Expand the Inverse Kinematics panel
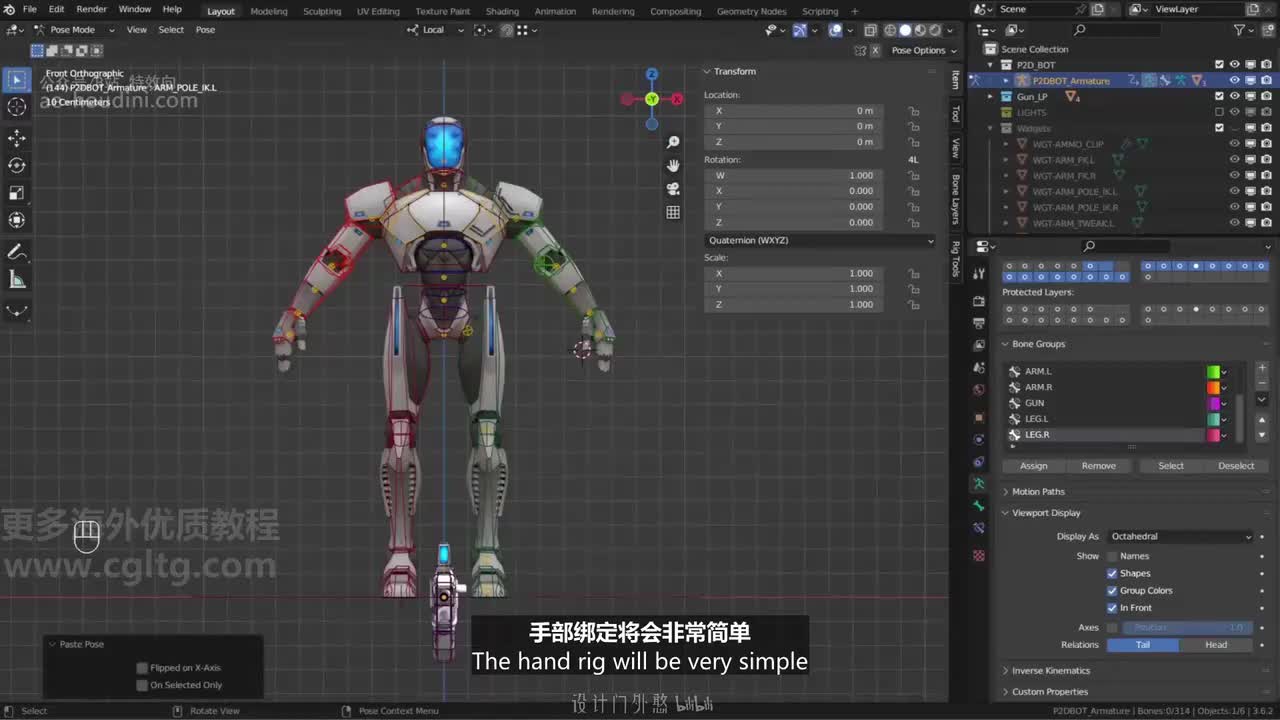Viewport: 1280px width, 720px height. point(1050,671)
